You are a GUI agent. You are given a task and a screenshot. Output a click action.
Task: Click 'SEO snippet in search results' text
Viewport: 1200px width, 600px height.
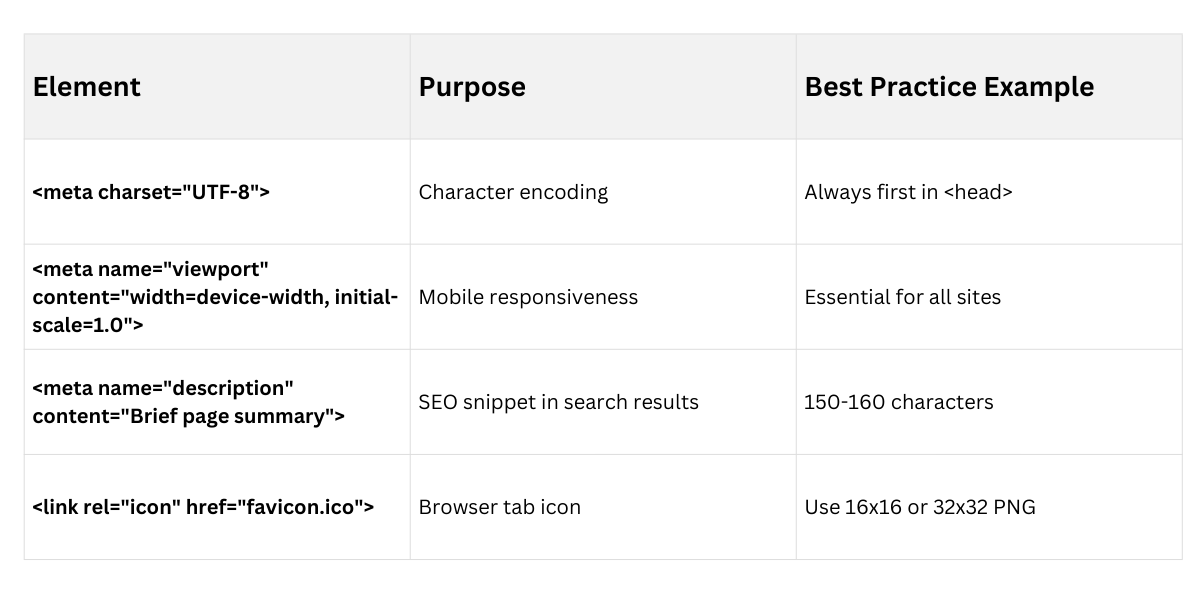click(x=558, y=402)
